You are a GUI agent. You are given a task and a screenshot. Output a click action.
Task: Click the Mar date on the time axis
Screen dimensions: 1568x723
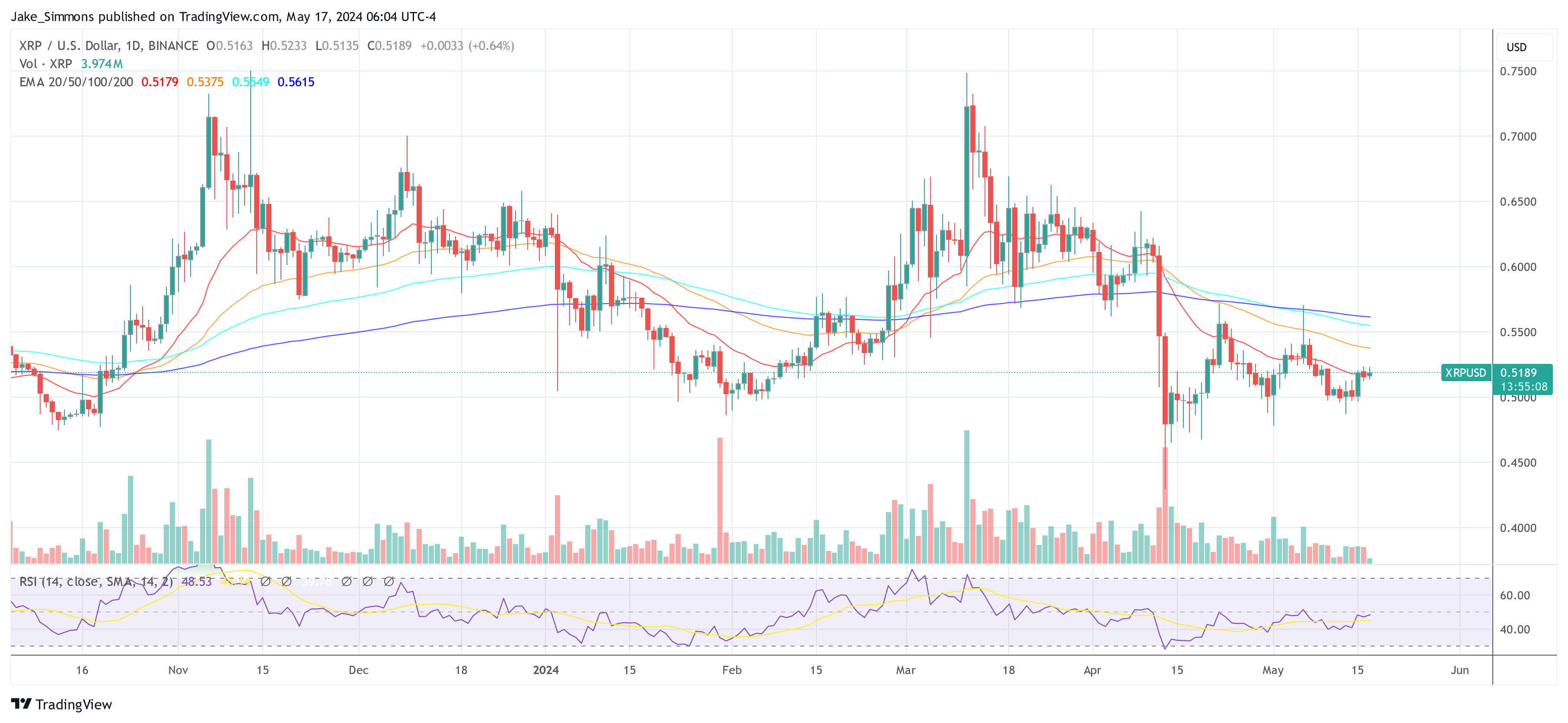[906, 670]
